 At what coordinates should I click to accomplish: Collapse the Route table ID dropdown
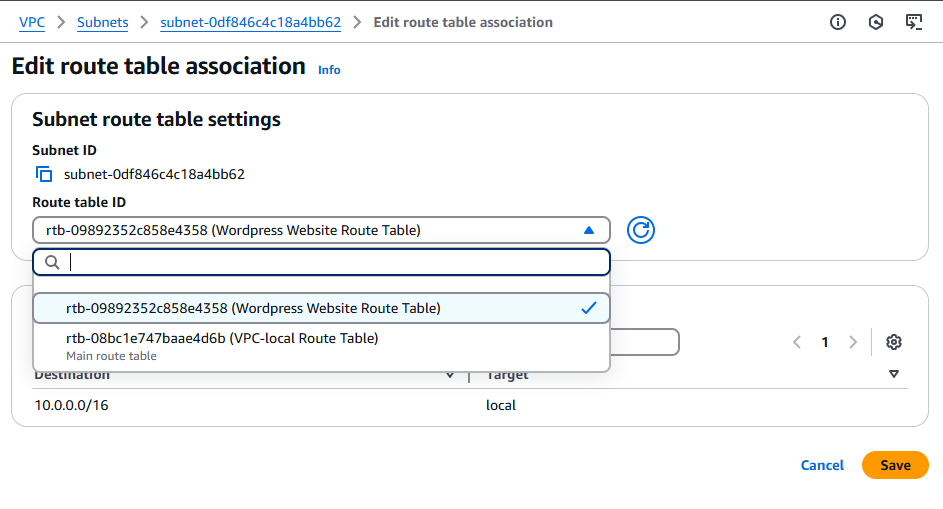point(589,230)
